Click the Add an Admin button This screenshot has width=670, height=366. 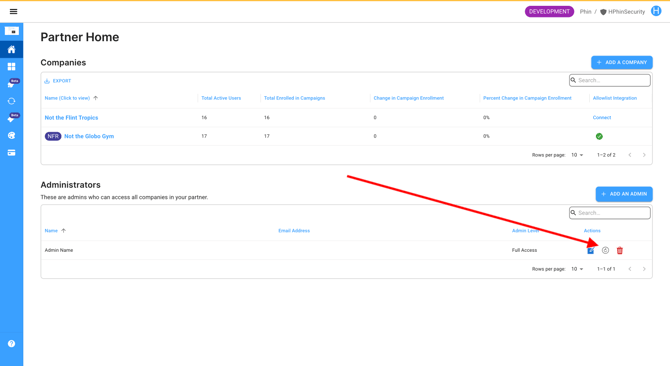(624, 194)
